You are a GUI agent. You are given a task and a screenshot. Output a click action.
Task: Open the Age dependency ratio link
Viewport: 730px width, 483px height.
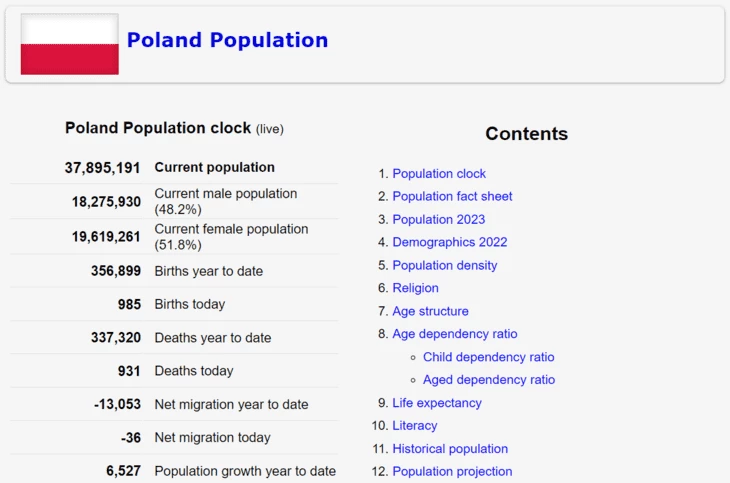454,334
